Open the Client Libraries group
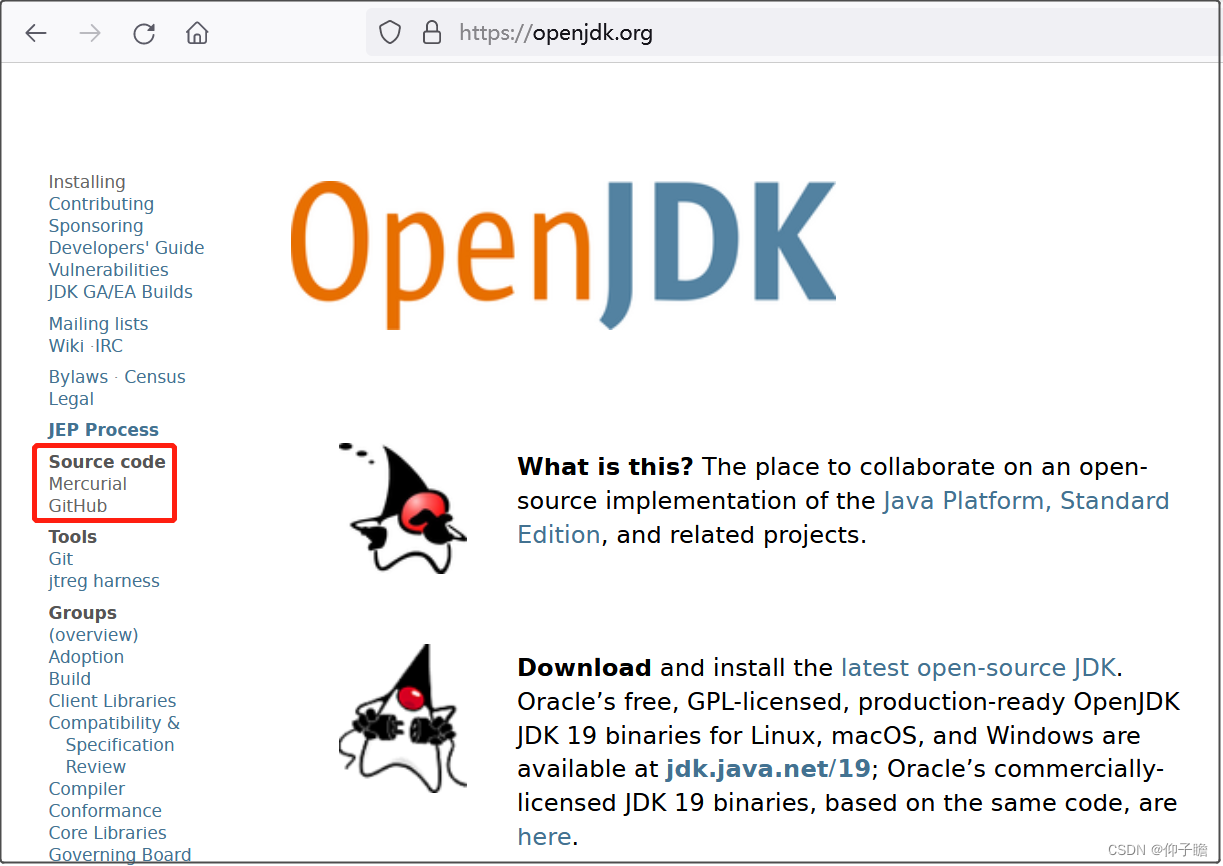 pyautogui.click(x=112, y=701)
